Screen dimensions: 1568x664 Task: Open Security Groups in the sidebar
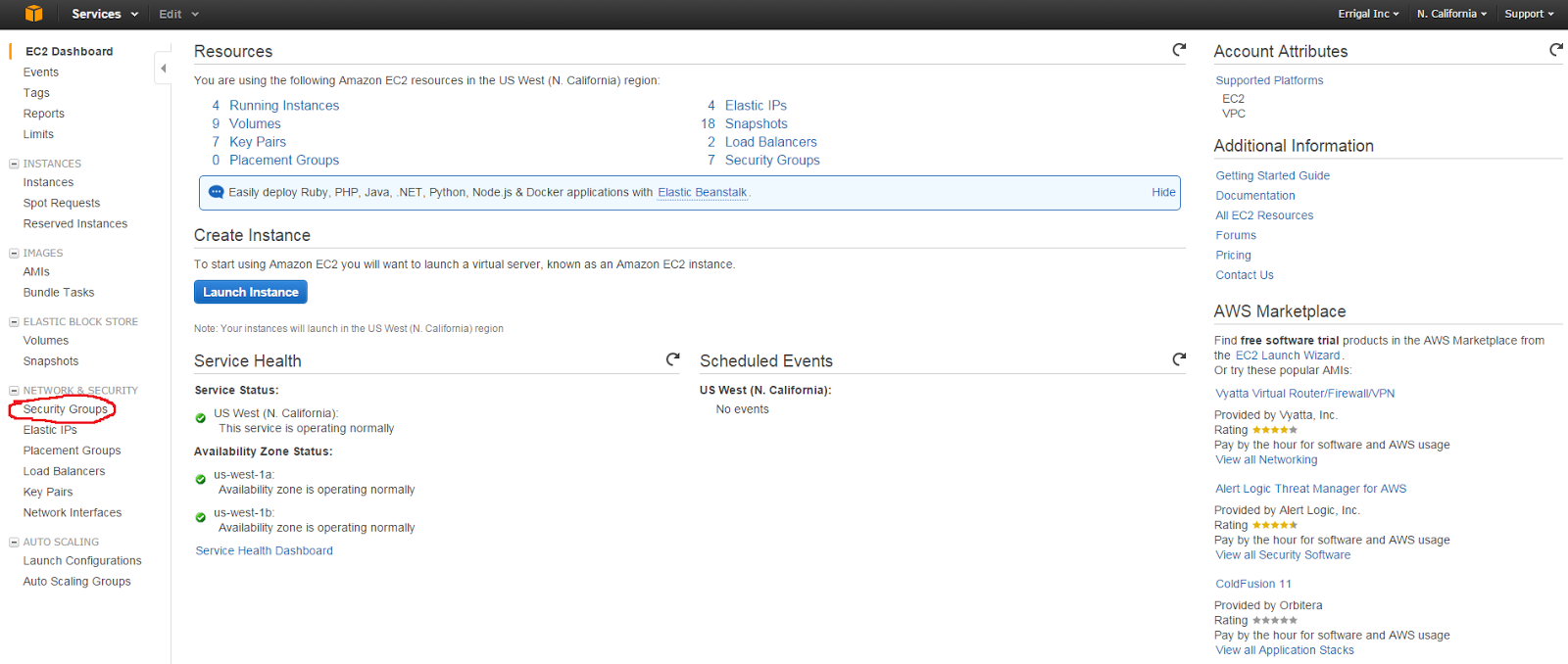[66, 409]
